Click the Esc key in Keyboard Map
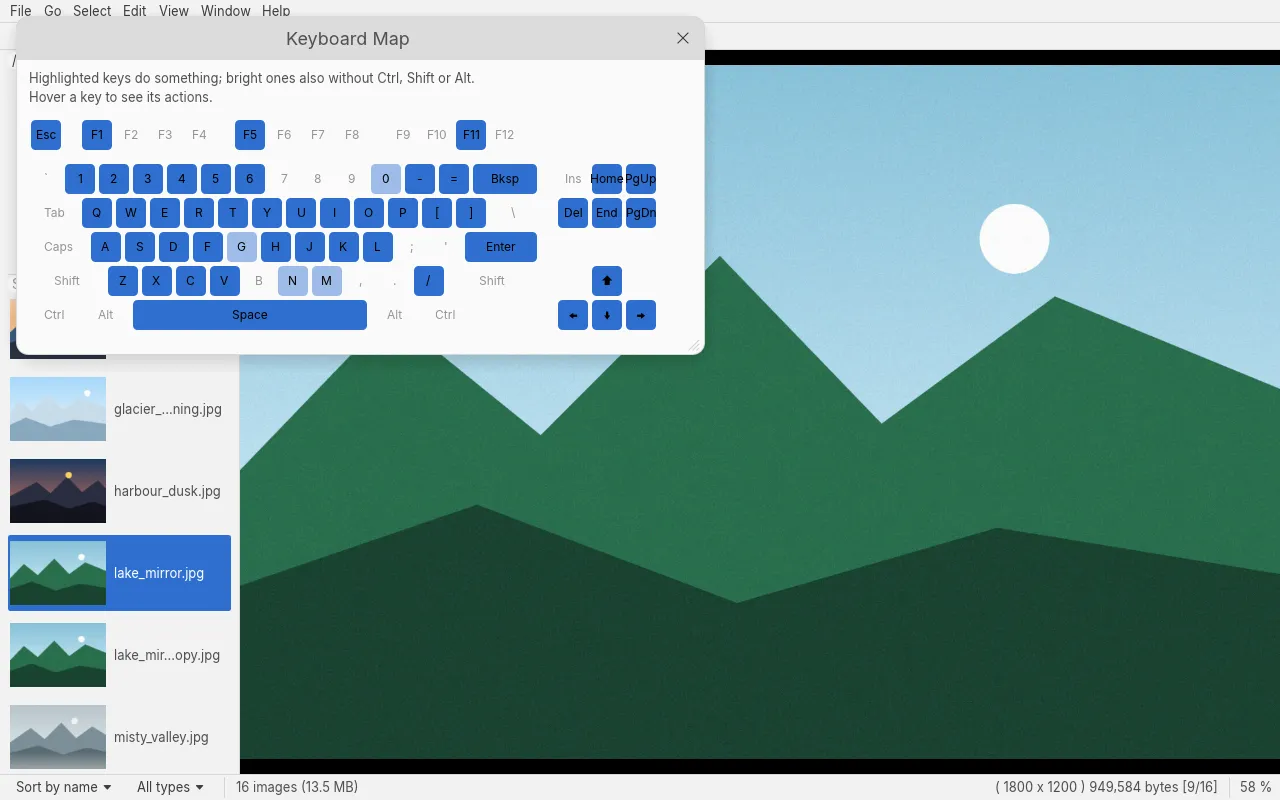 point(46,135)
